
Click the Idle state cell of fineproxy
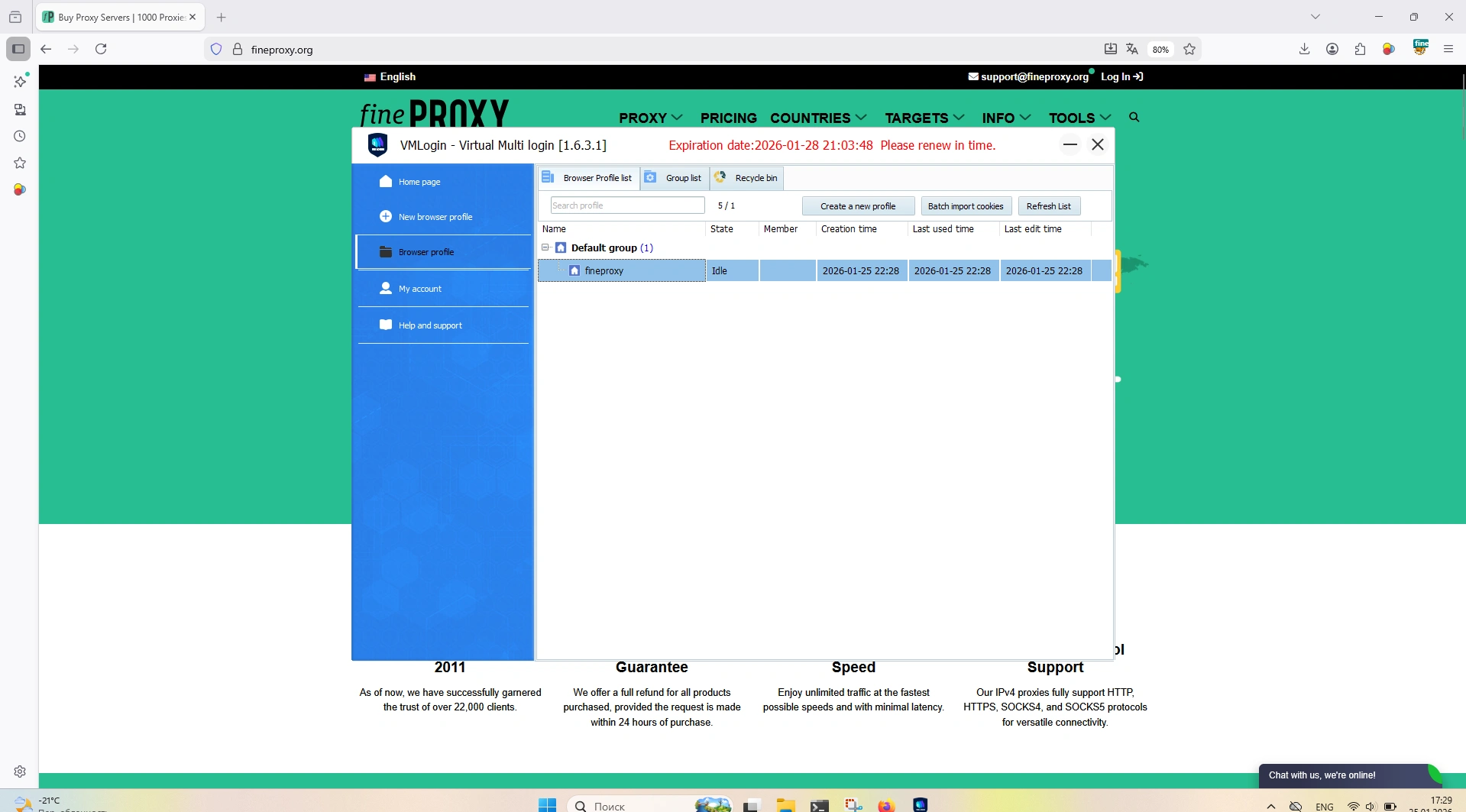click(733, 270)
